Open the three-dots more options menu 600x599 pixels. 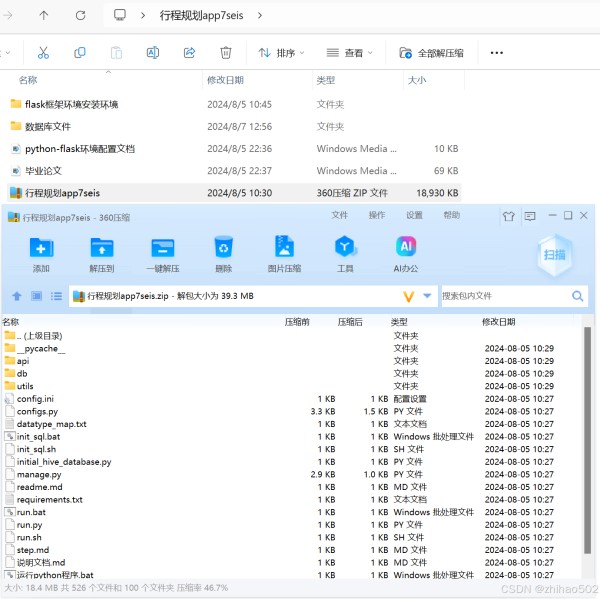[496, 53]
